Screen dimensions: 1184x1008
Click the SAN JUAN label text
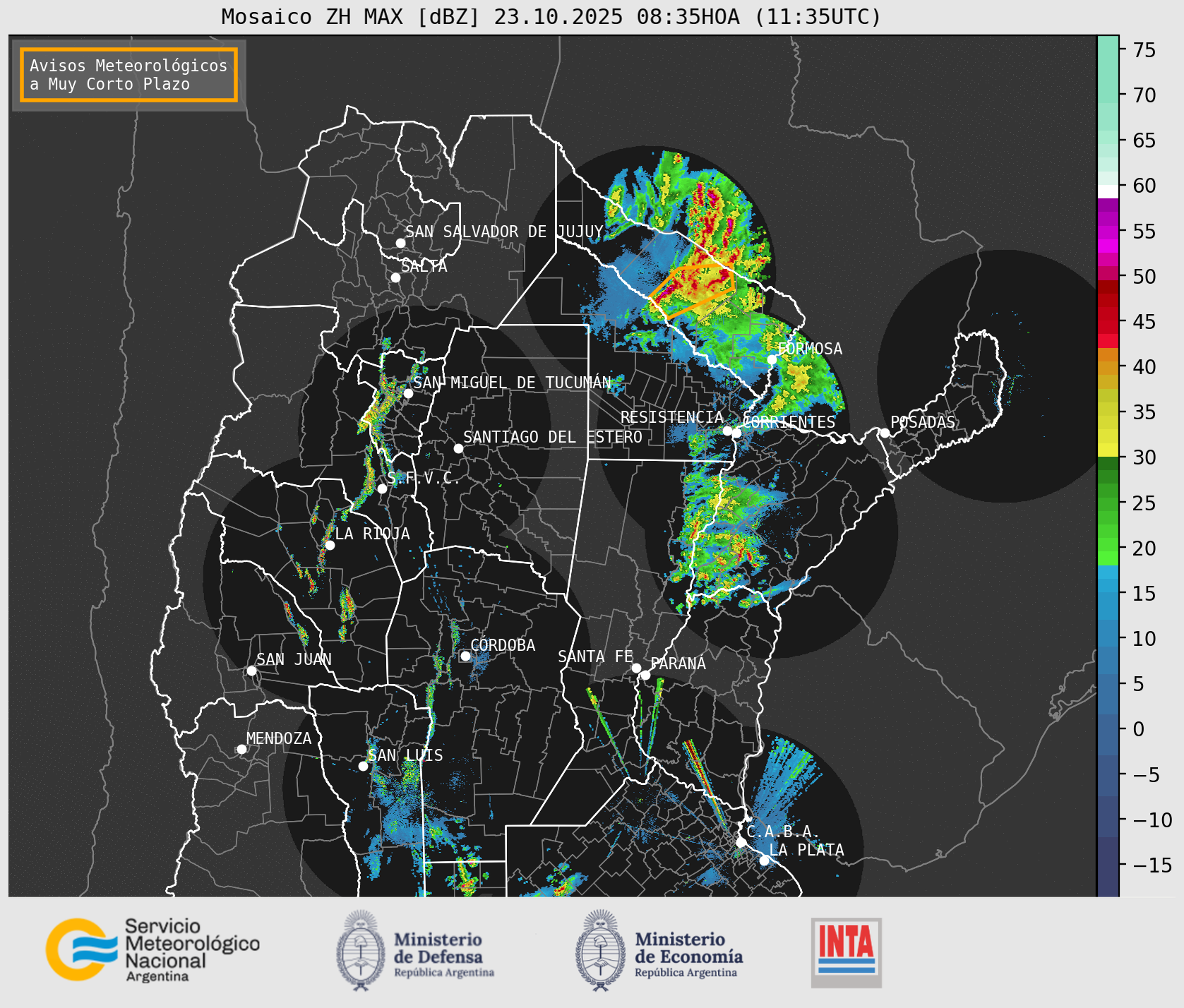(294, 659)
